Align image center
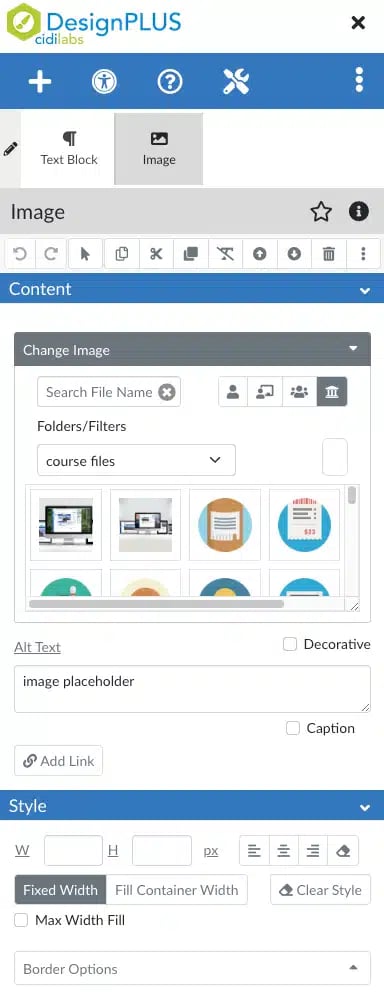Viewport: 384px width, 995px height. pos(284,852)
